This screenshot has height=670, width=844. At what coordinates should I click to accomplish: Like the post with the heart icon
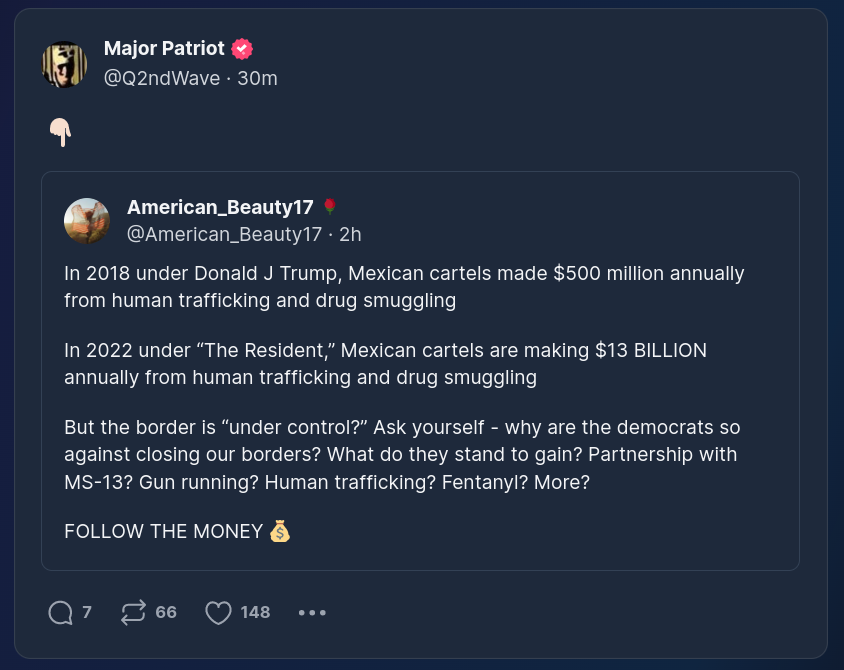coord(218,612)
